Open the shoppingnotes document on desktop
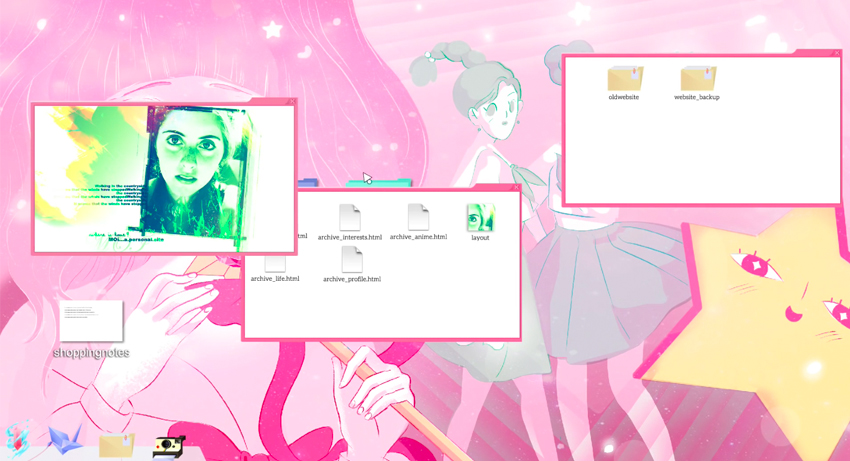The image size is (850, 461). click(91, 321)
